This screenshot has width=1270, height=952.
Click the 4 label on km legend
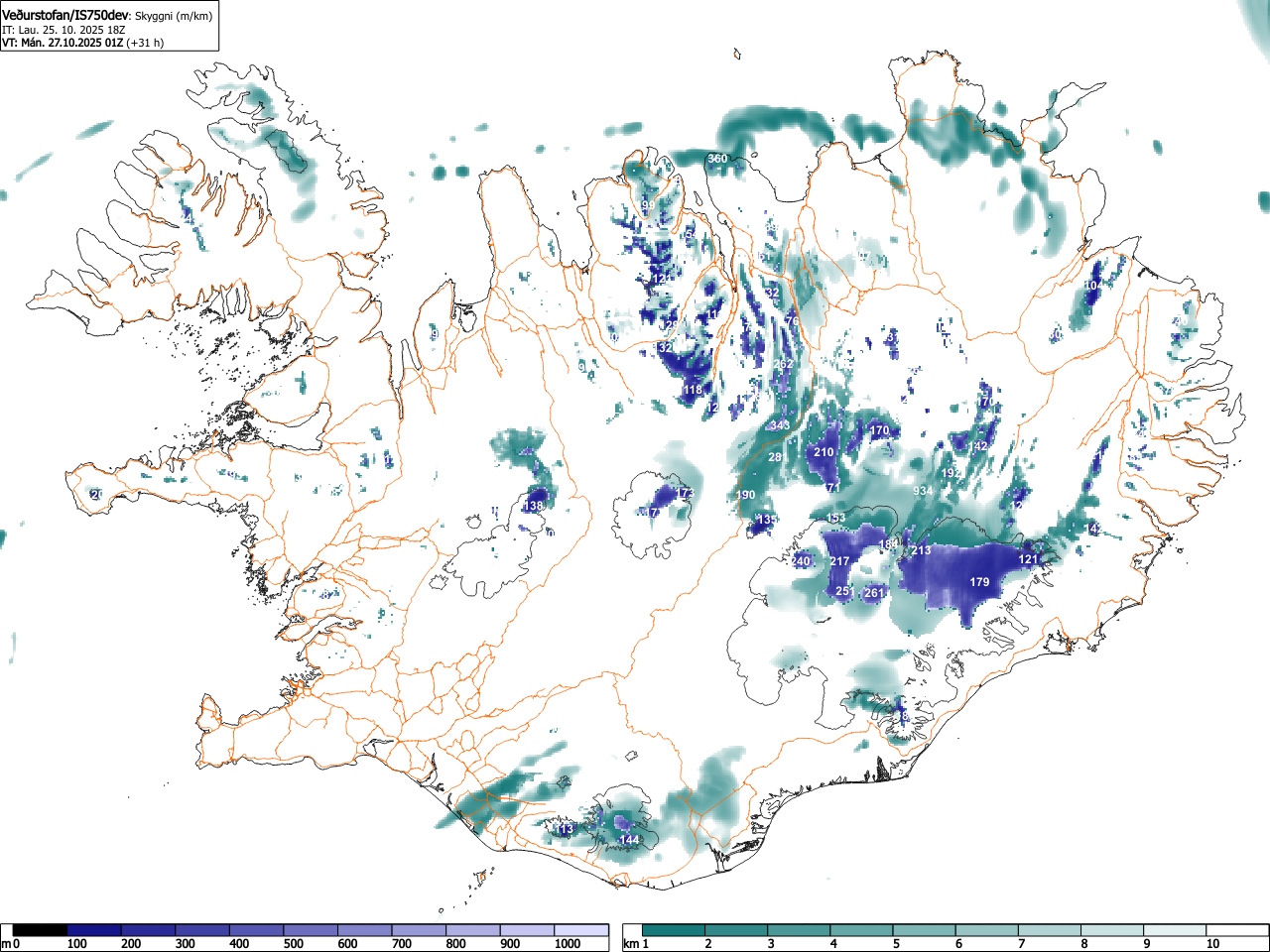tap(832, 944)
